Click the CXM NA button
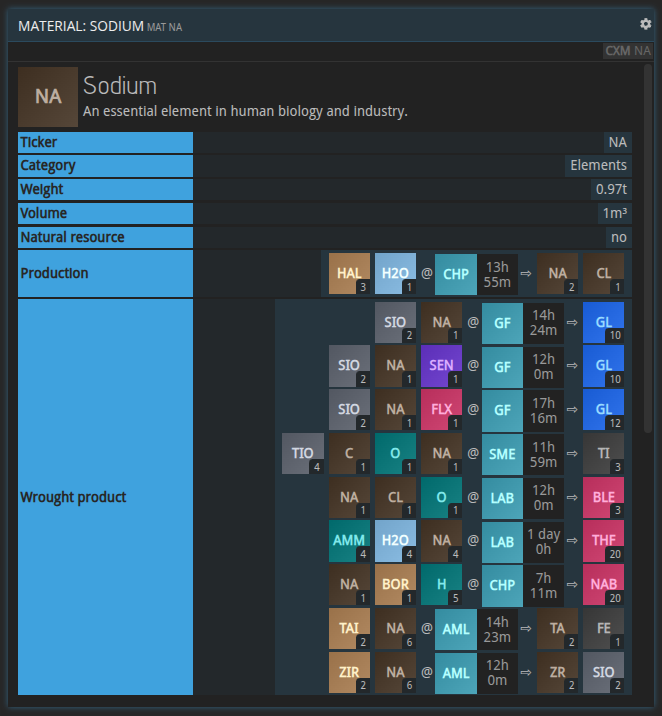662x716 pixels. (628, 51)
